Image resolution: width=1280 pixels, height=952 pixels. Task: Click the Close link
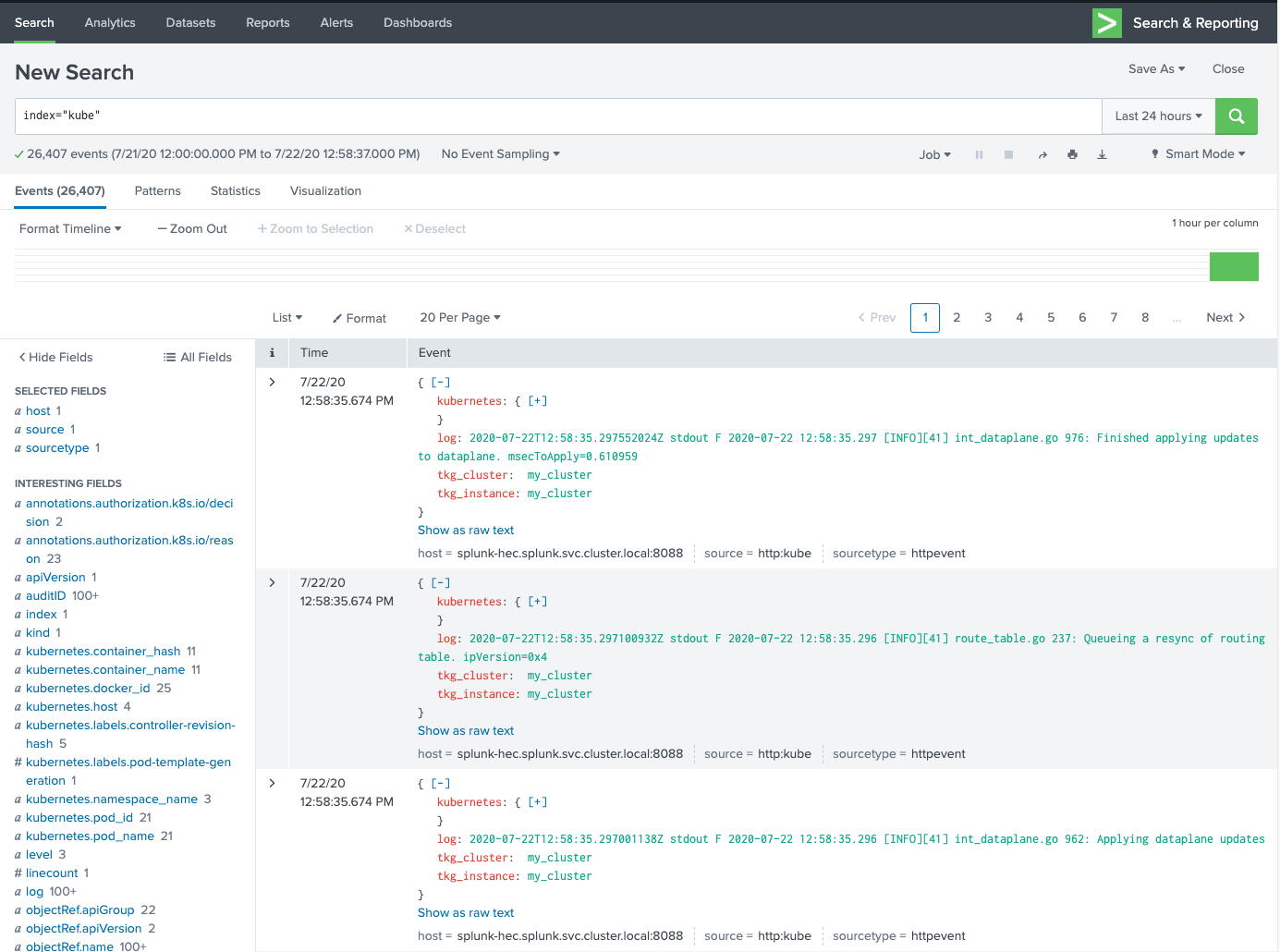(x=1228, y=68)
